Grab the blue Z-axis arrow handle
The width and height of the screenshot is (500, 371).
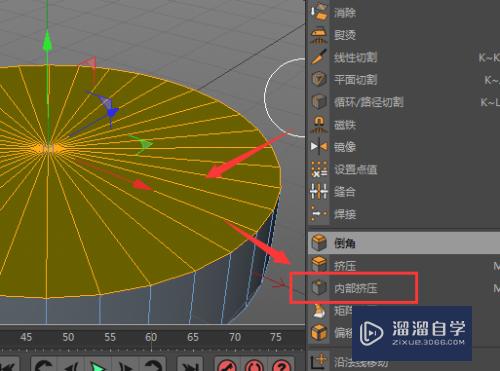coord(112,113)
